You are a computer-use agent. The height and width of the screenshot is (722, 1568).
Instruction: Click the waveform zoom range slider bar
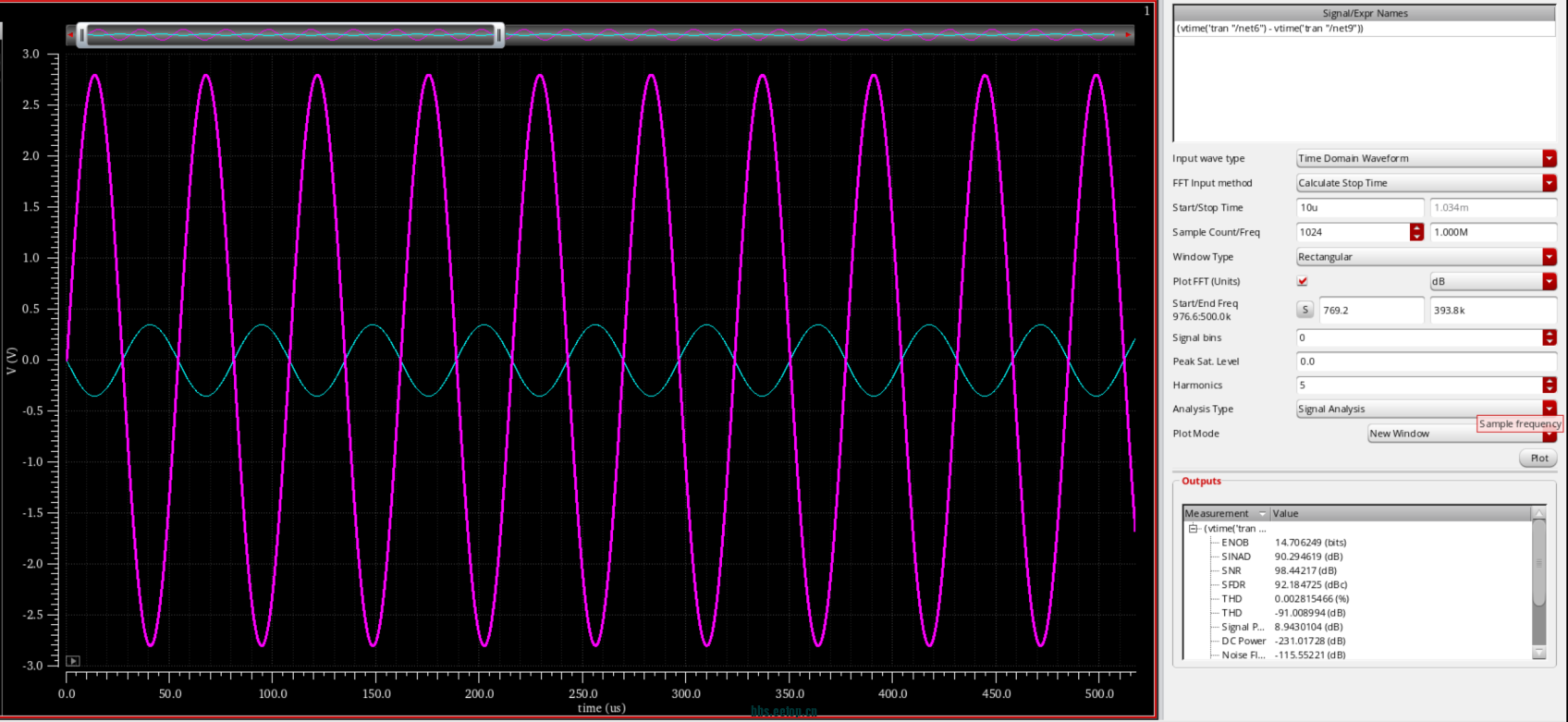[290, 35]
